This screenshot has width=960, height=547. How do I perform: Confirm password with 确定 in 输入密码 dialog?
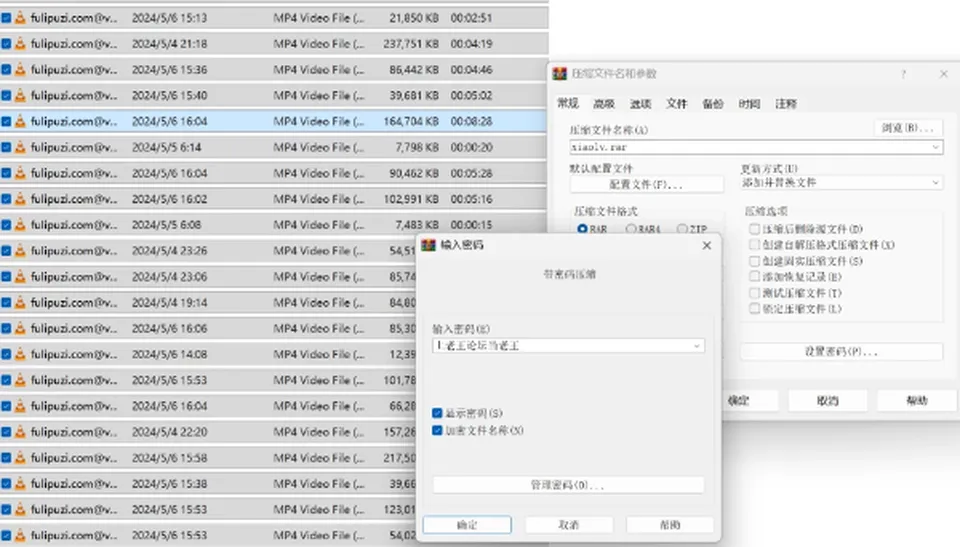point(467,525)
